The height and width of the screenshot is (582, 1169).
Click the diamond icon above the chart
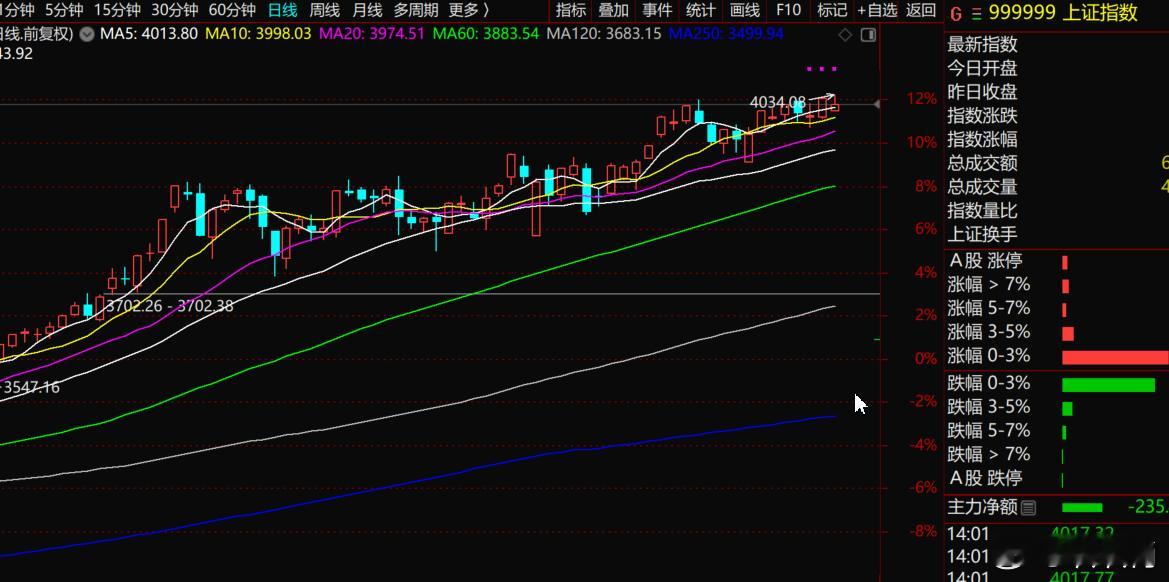(845, 34)
